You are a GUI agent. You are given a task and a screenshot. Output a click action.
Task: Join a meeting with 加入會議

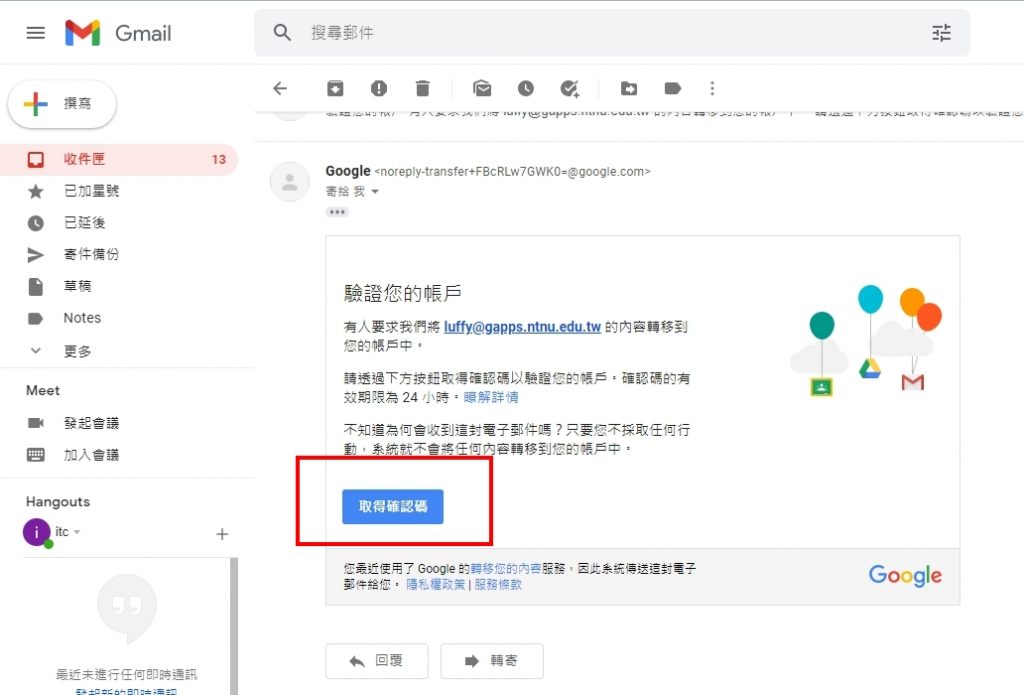(91, 455)
